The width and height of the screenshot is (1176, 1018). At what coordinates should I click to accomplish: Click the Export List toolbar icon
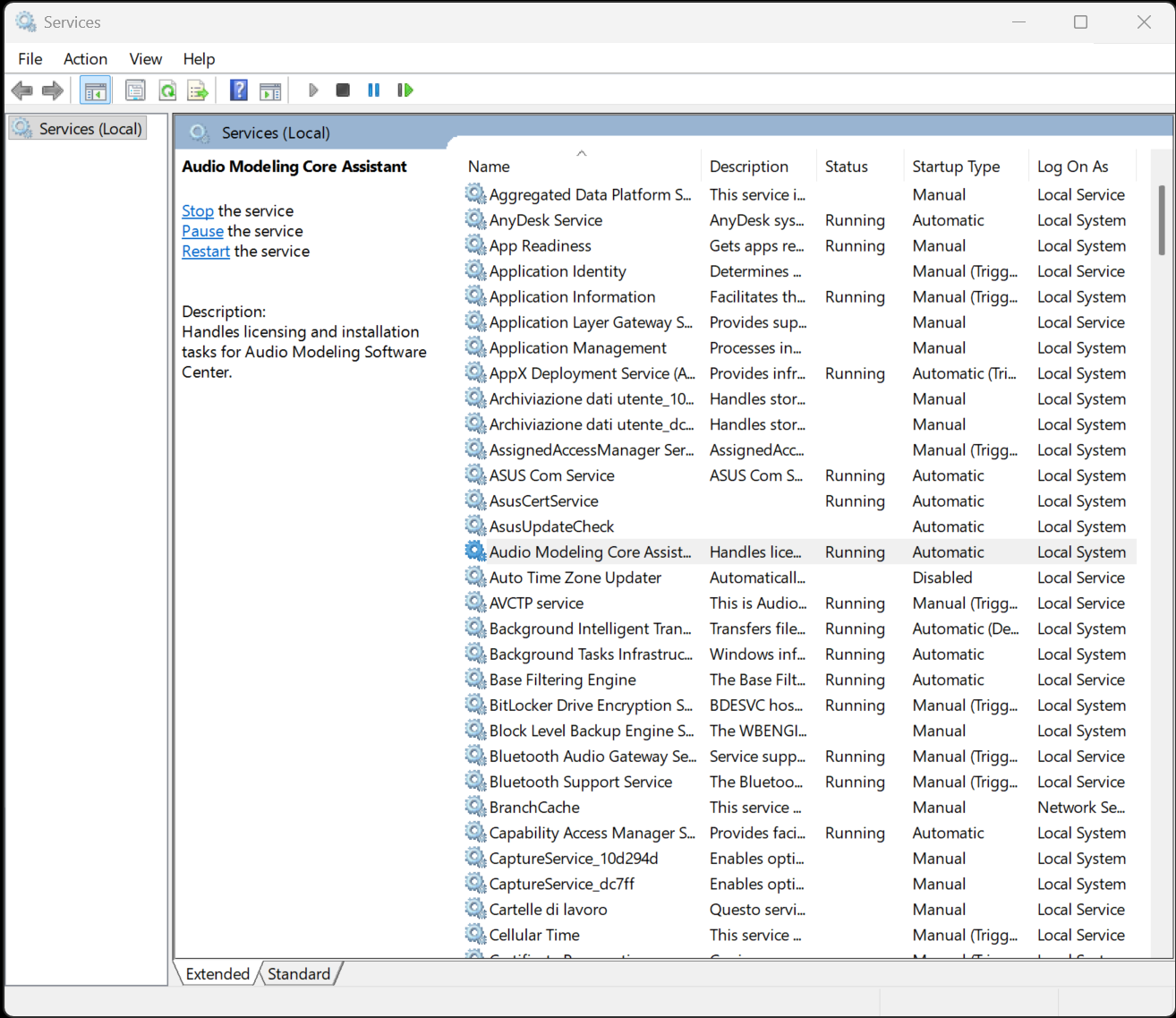click(x=198, y=90)
